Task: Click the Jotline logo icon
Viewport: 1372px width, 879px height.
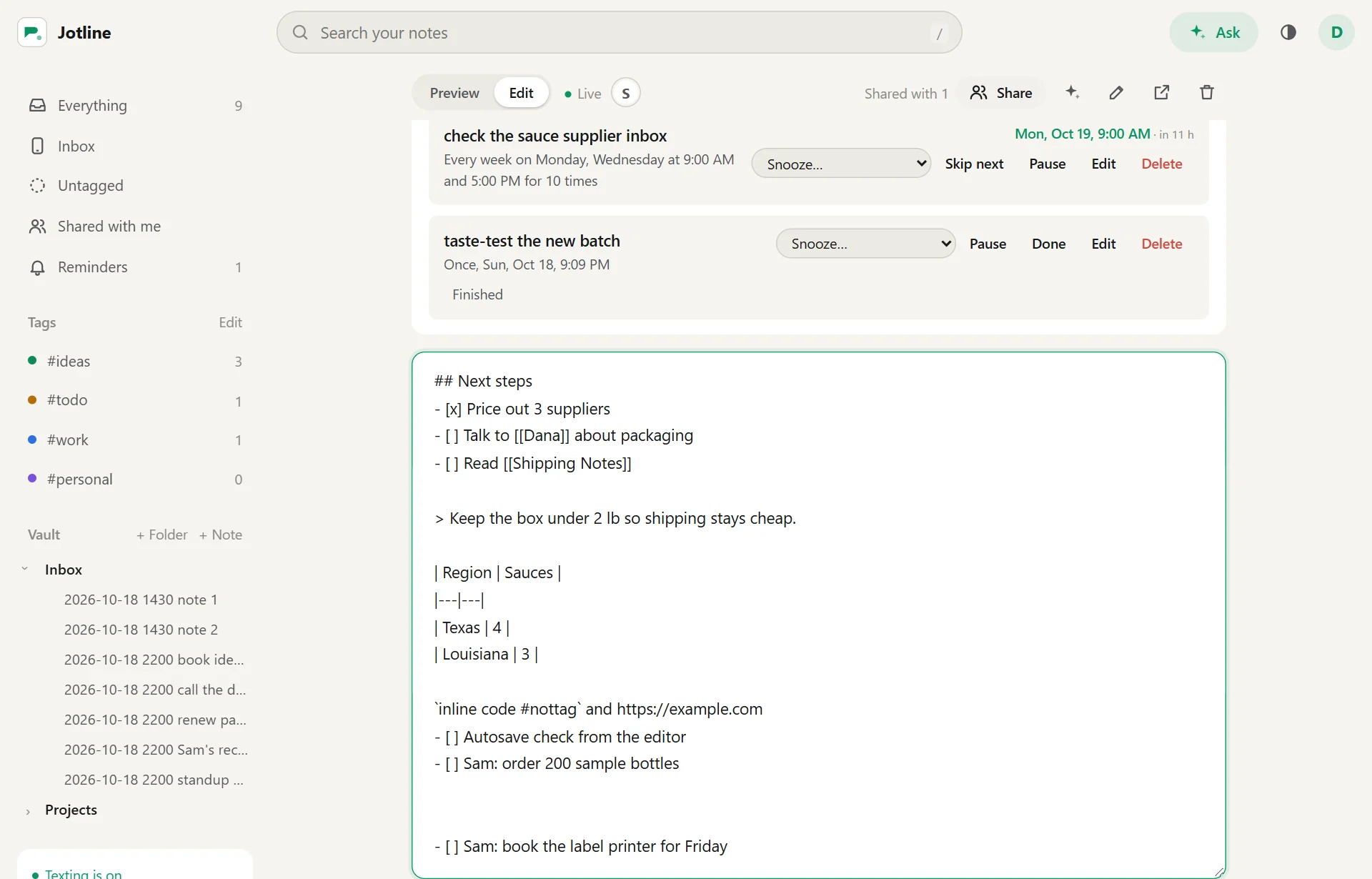Action: point(32,32)
